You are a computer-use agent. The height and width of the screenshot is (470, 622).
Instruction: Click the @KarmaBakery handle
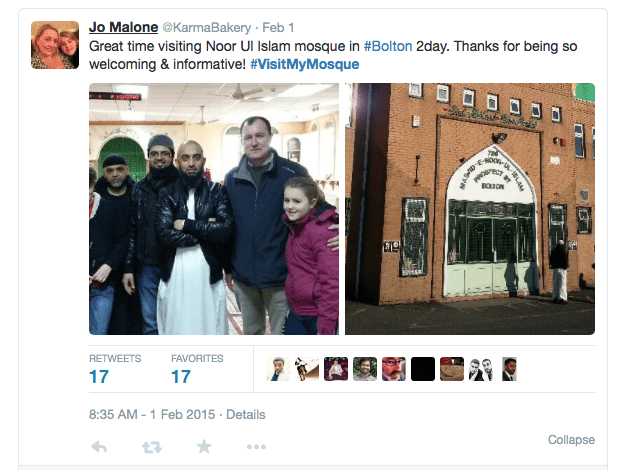tap(206, 28)
